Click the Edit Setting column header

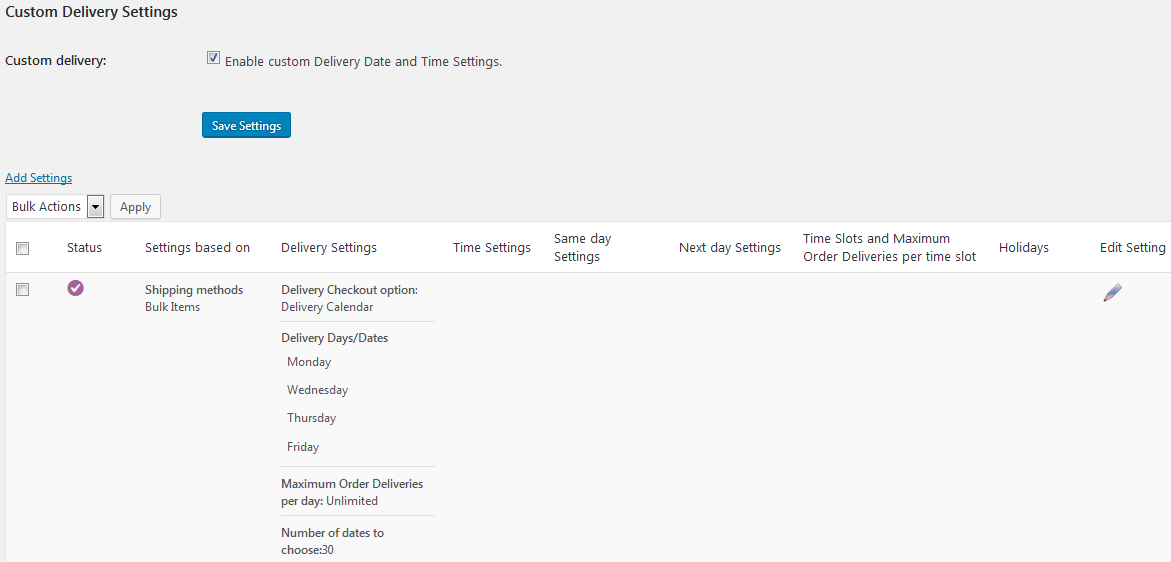tap(1132, 247)
